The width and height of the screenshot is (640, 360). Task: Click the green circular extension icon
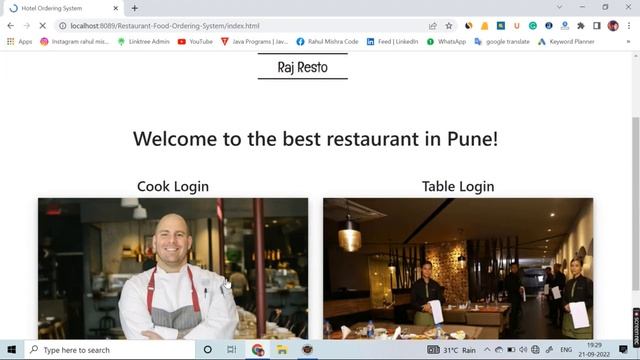tap(533, 26)
